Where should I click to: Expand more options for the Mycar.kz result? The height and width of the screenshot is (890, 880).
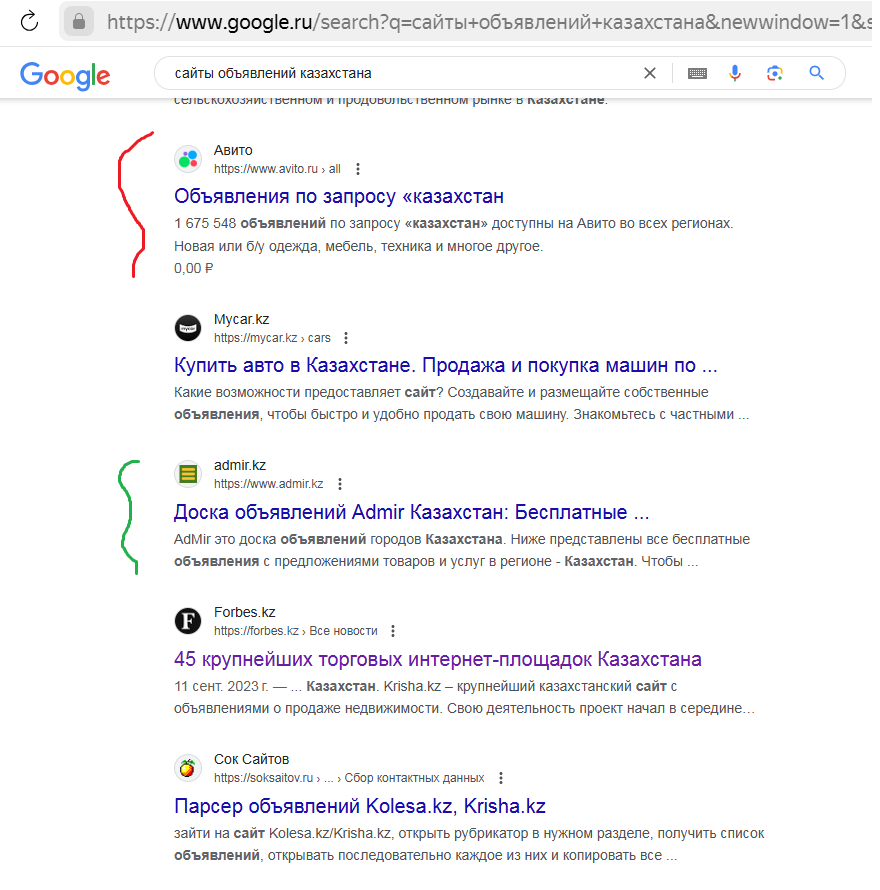tap(347, 338)
